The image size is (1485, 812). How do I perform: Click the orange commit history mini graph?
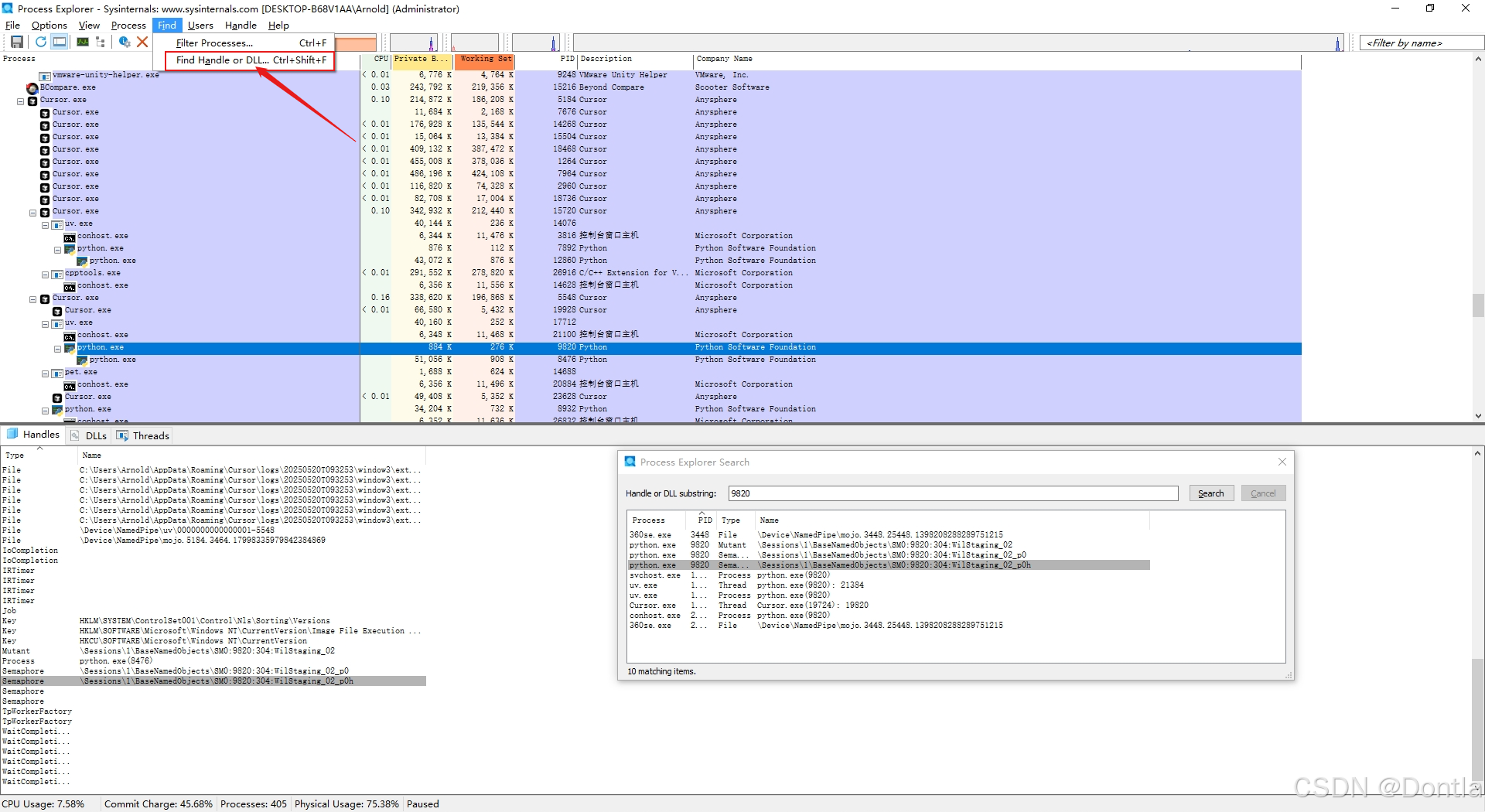(x=356, y=43)
